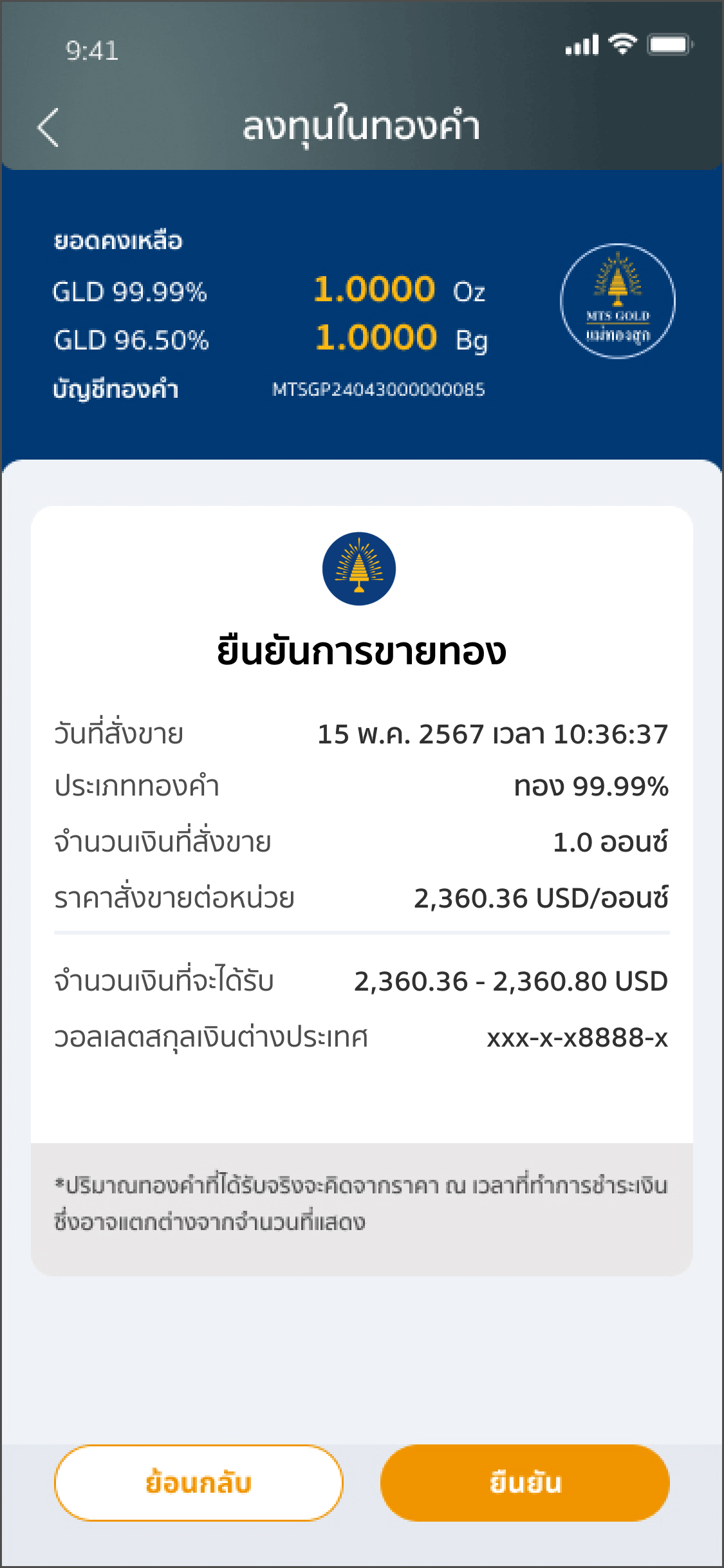
Task: Tap the ลงทุนในทองคำ page title
Action: pos(361,126)
